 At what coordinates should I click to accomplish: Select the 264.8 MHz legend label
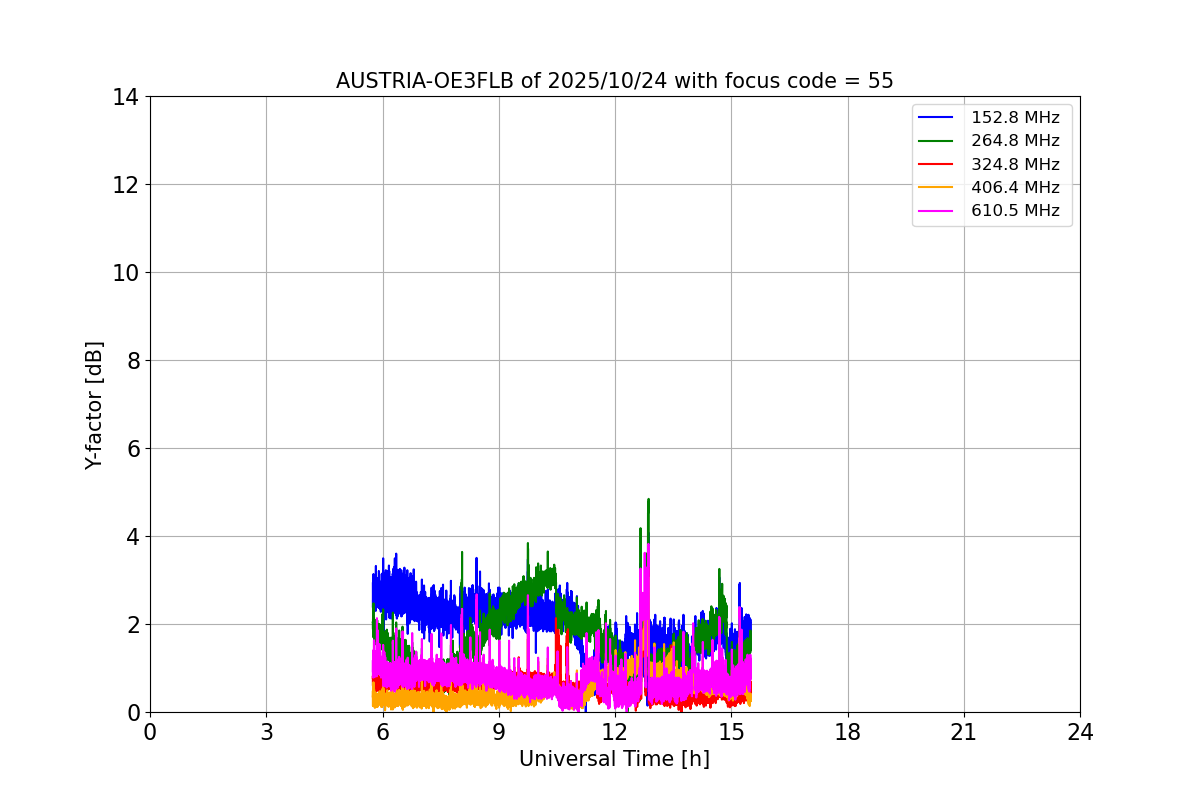[x=1015, y=141]
